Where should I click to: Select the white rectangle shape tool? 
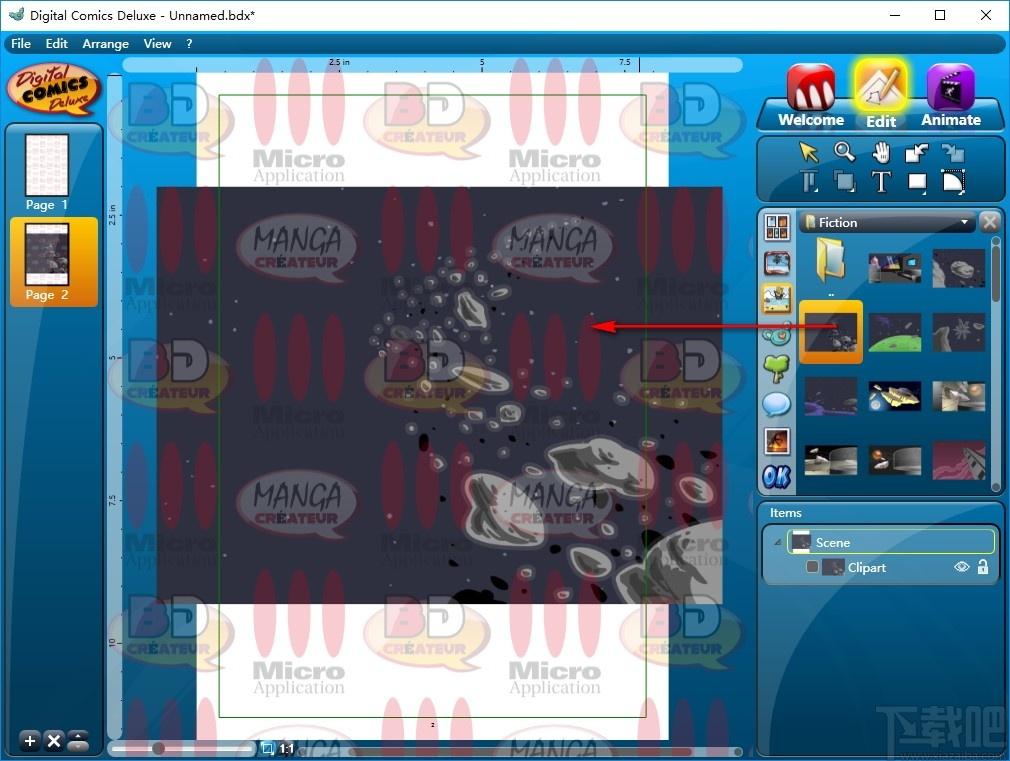coord(917,182)
